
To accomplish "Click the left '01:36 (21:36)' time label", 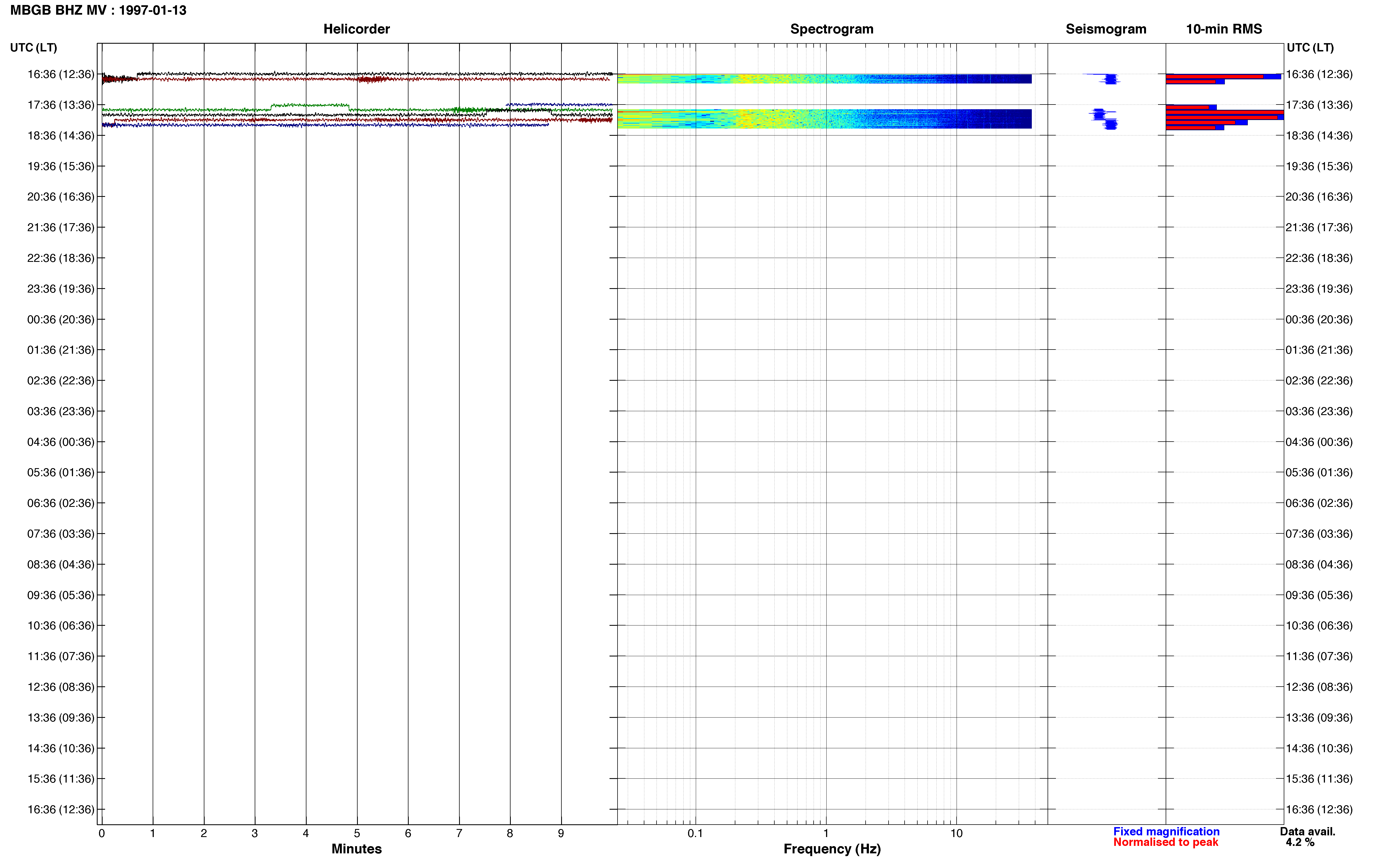I will coord(61,350).
